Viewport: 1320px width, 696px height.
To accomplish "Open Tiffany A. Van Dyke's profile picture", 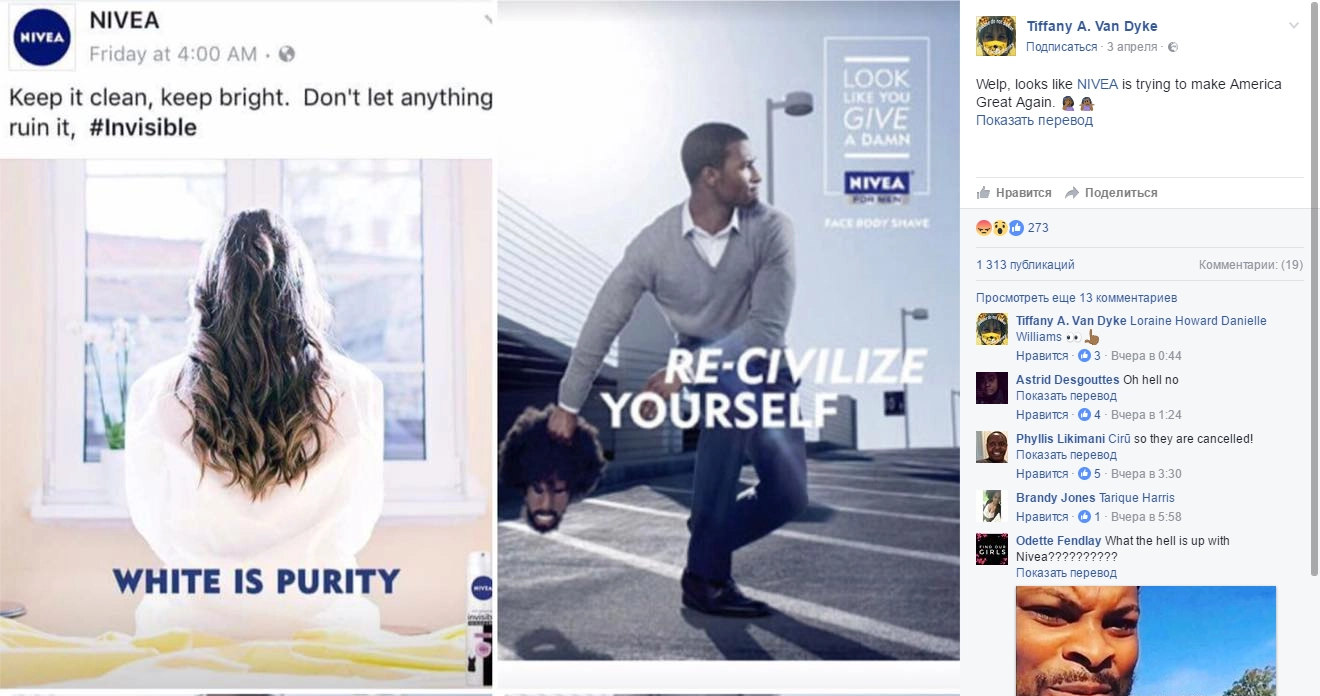I will coord(995,36).
